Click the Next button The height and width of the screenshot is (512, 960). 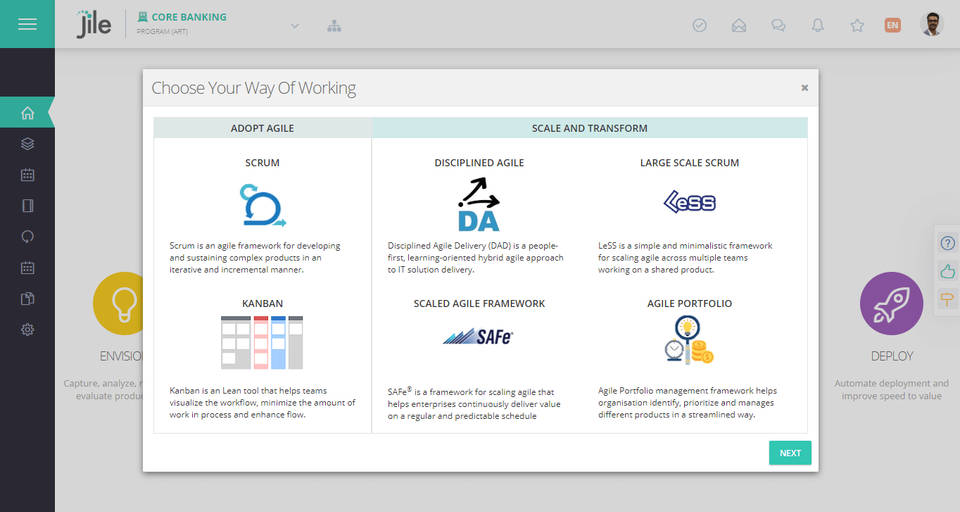[790, 453]
